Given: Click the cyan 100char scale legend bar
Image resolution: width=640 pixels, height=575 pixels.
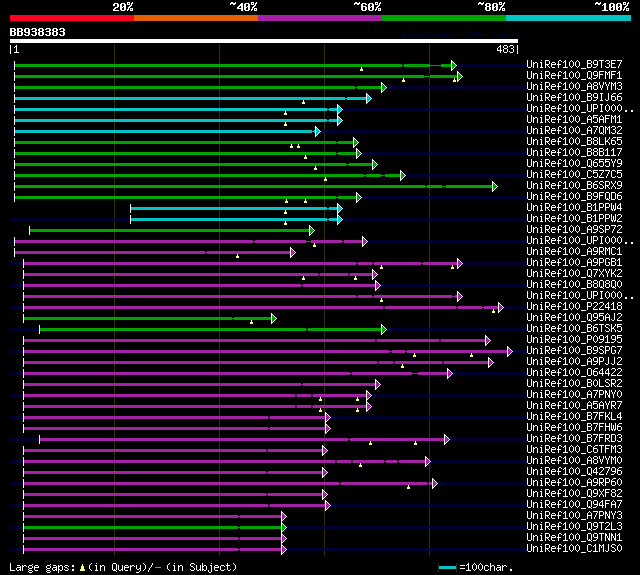Looking at the screenshot, I should tap(447, 567).
